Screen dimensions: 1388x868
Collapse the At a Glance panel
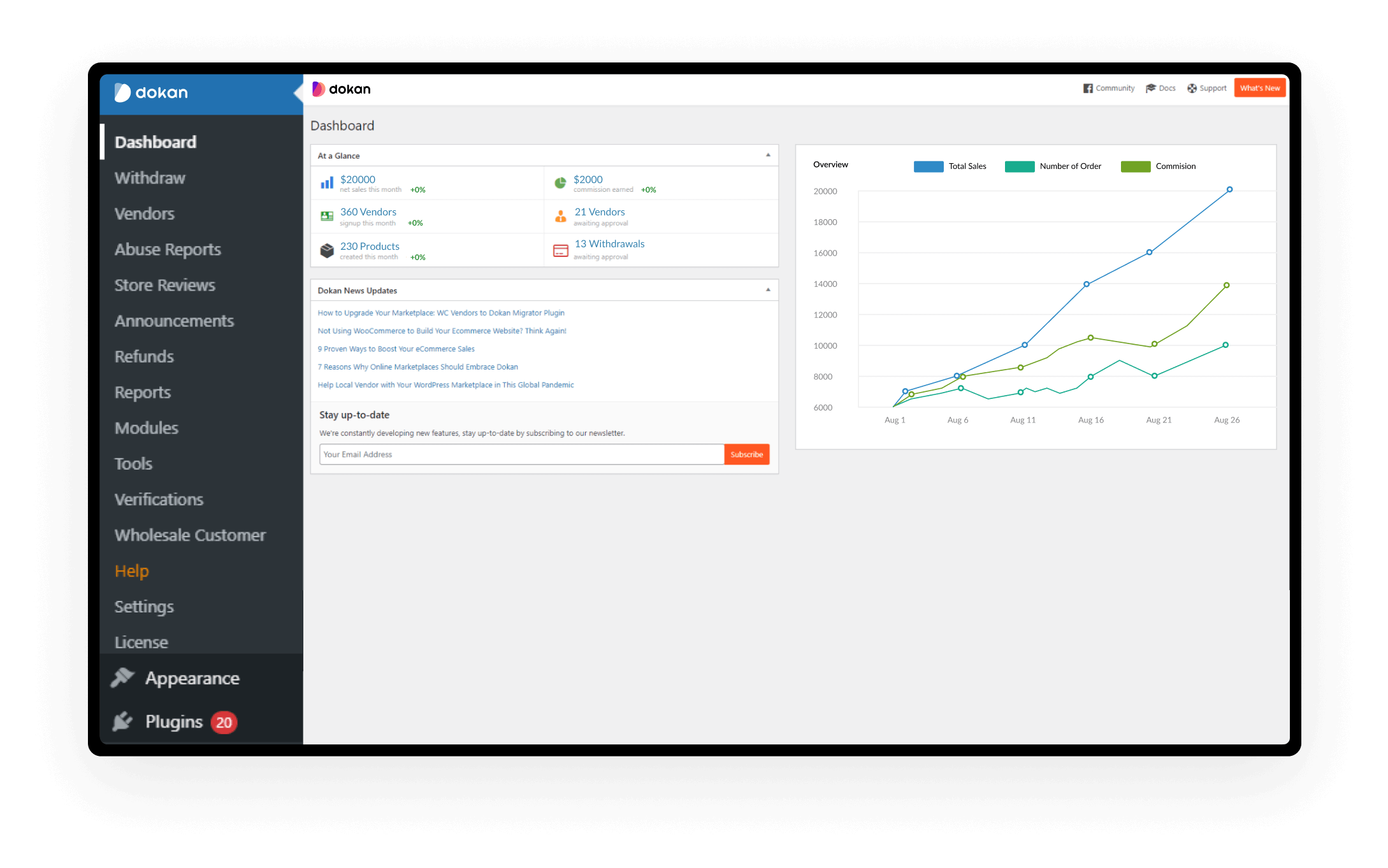[768, 155]
